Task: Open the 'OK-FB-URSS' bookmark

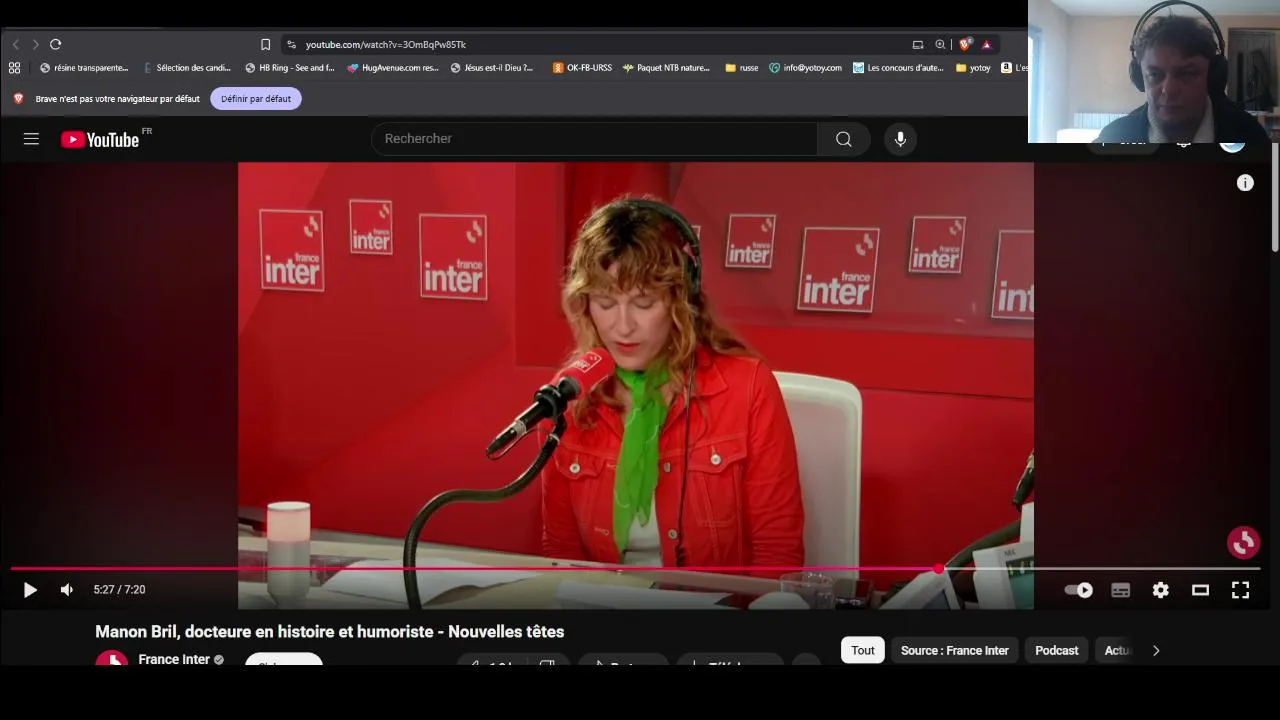Action: 582,68
